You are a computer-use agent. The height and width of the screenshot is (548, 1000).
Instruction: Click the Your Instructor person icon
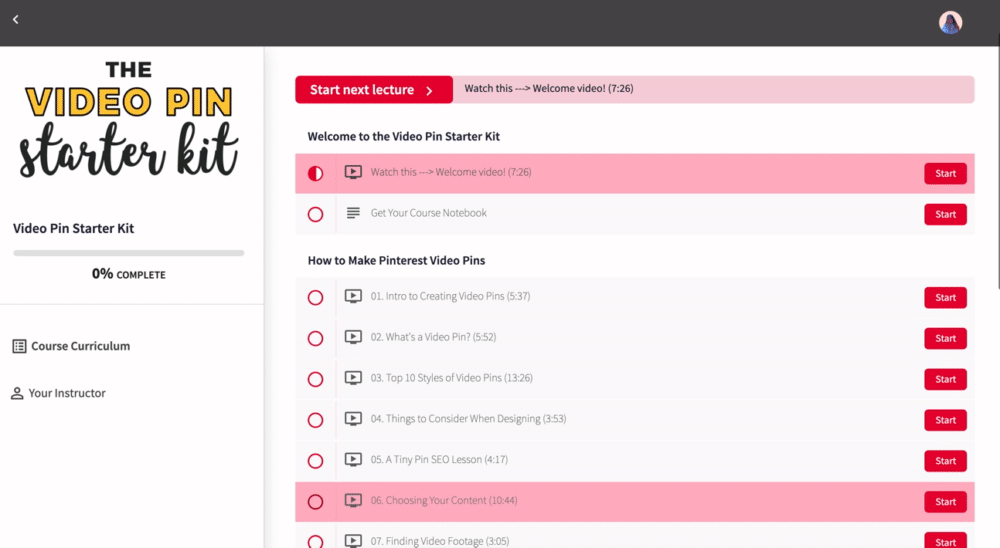pyautogui.click(x=17, y=393)
